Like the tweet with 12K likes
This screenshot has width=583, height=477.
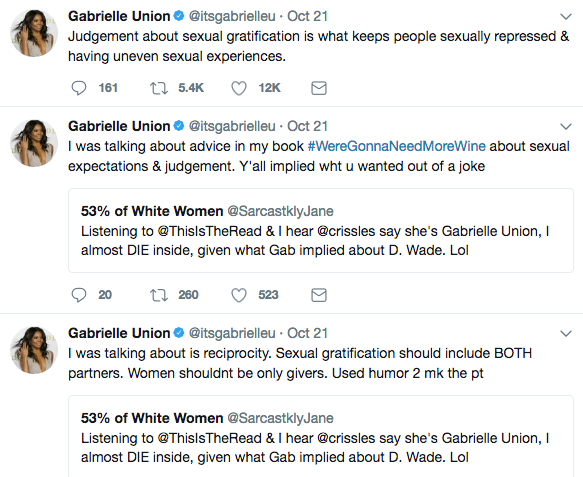[239, 88]
